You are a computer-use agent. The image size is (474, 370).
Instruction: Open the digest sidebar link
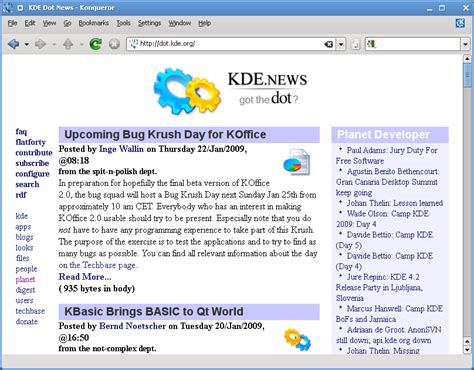pos(25,290)
